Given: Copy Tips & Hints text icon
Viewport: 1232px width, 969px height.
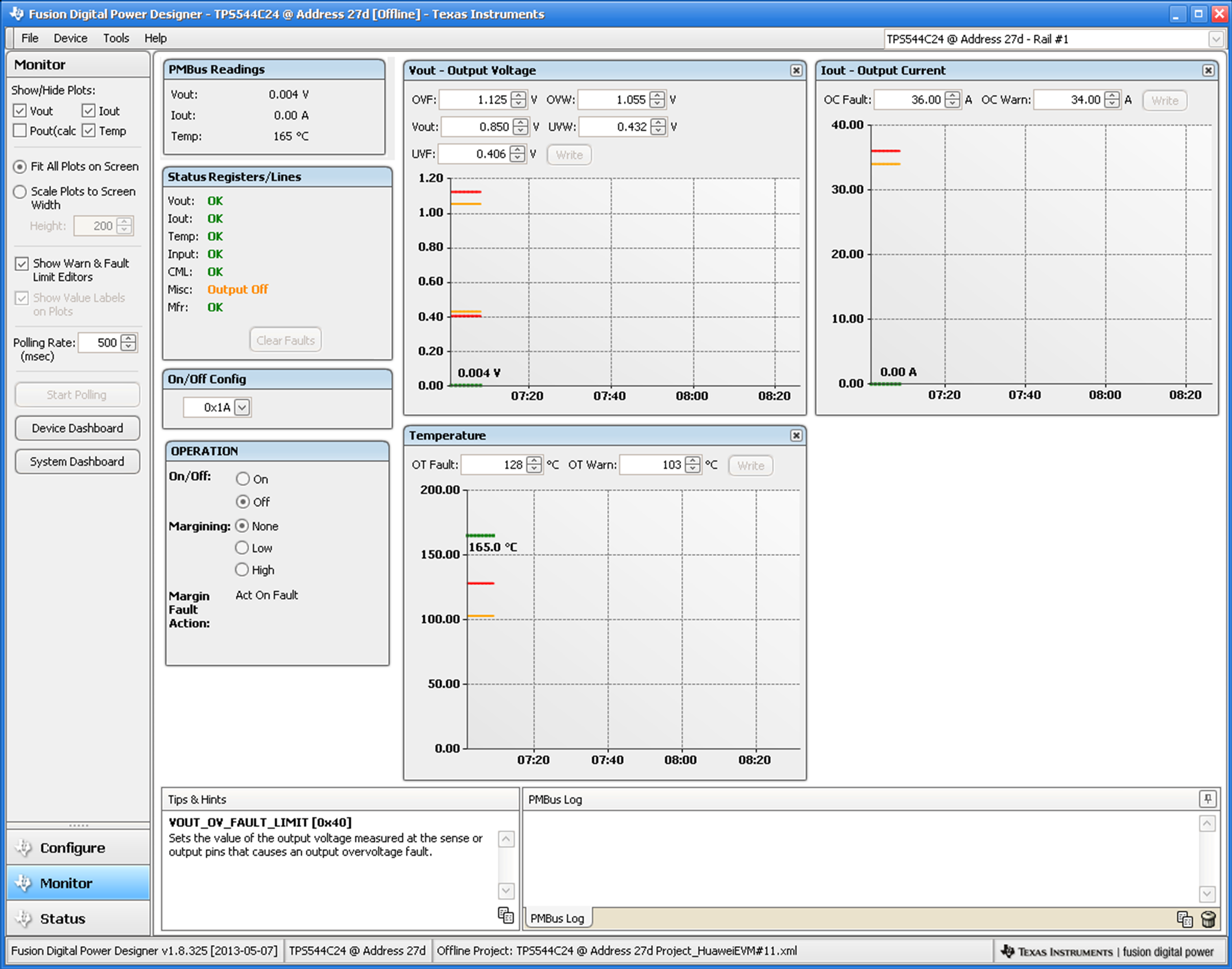Looking at the screenshot, I should (x=505, y=915).
